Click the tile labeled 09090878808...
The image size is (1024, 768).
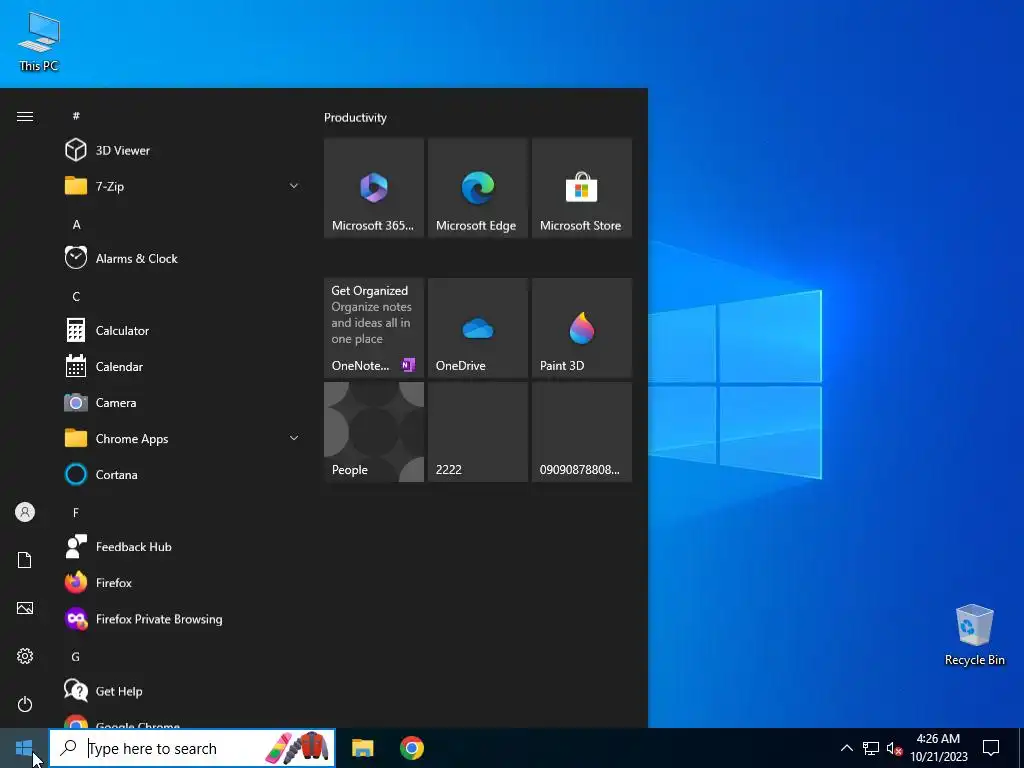pyautogui.click(x=582, y=432)
